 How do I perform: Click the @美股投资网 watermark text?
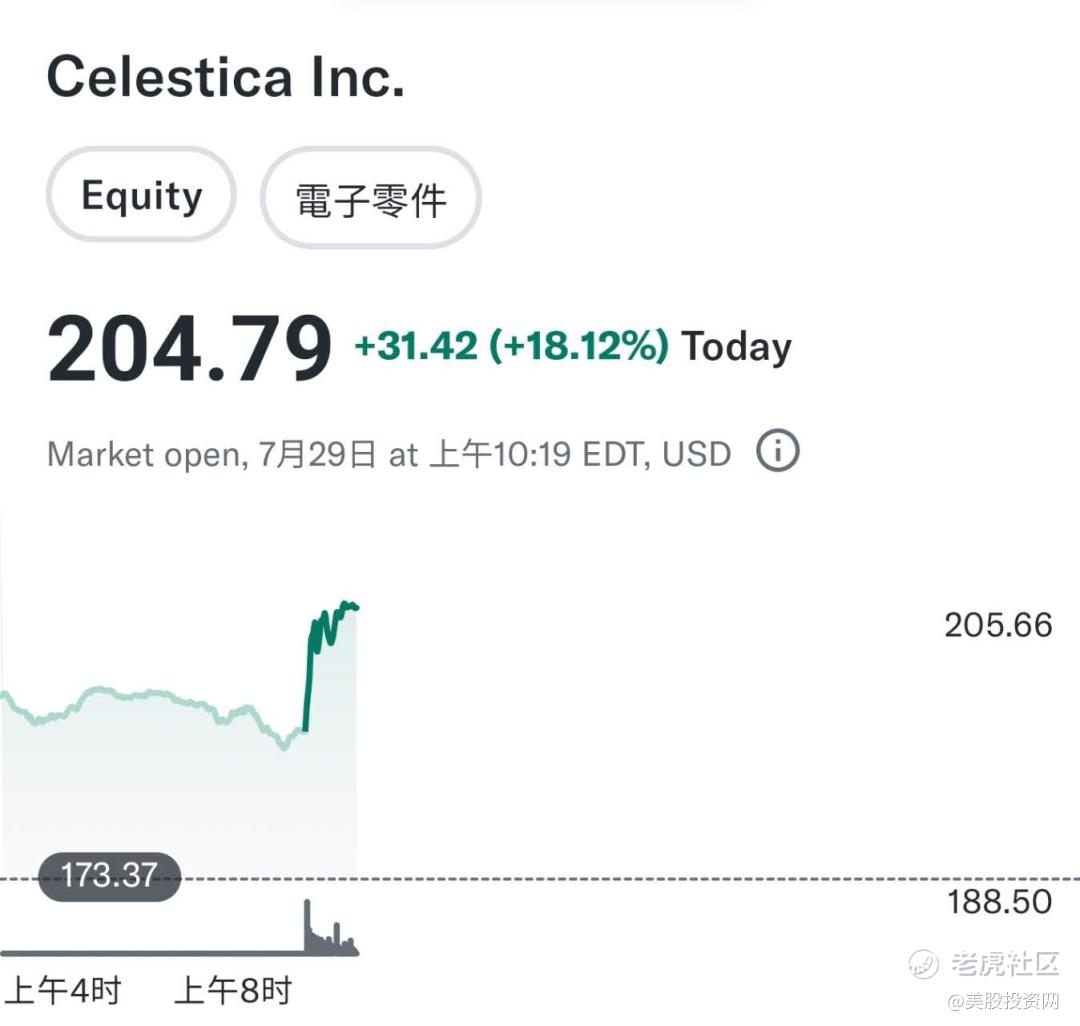[x=1003, y=1001]
